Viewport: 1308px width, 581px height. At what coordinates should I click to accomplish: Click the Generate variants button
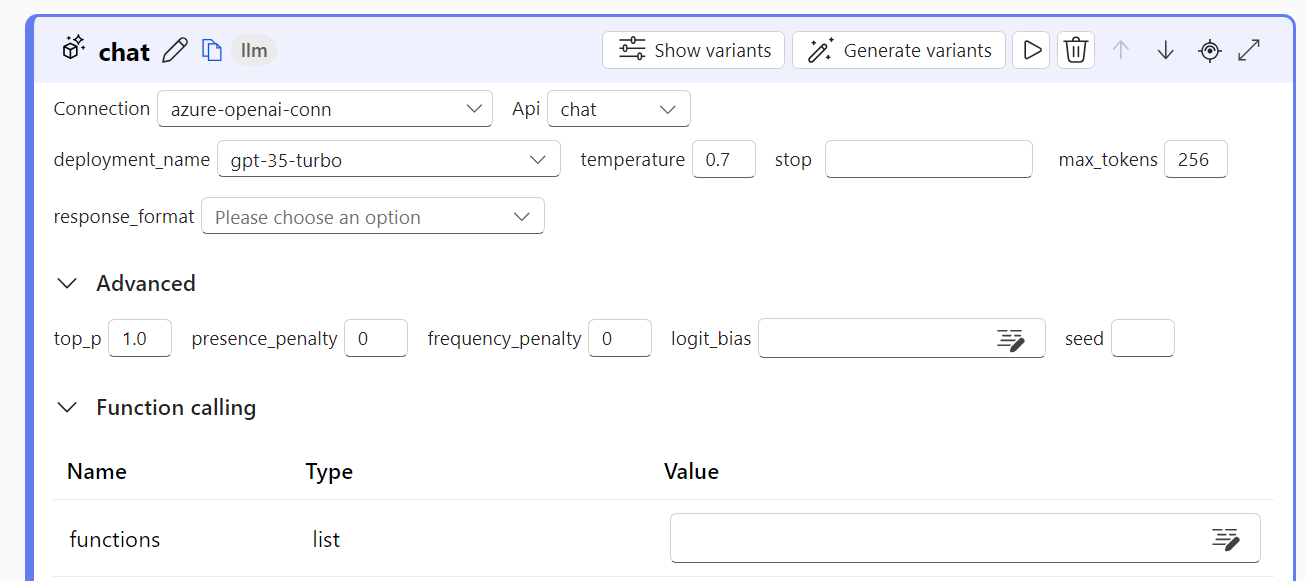coord(899,50)
